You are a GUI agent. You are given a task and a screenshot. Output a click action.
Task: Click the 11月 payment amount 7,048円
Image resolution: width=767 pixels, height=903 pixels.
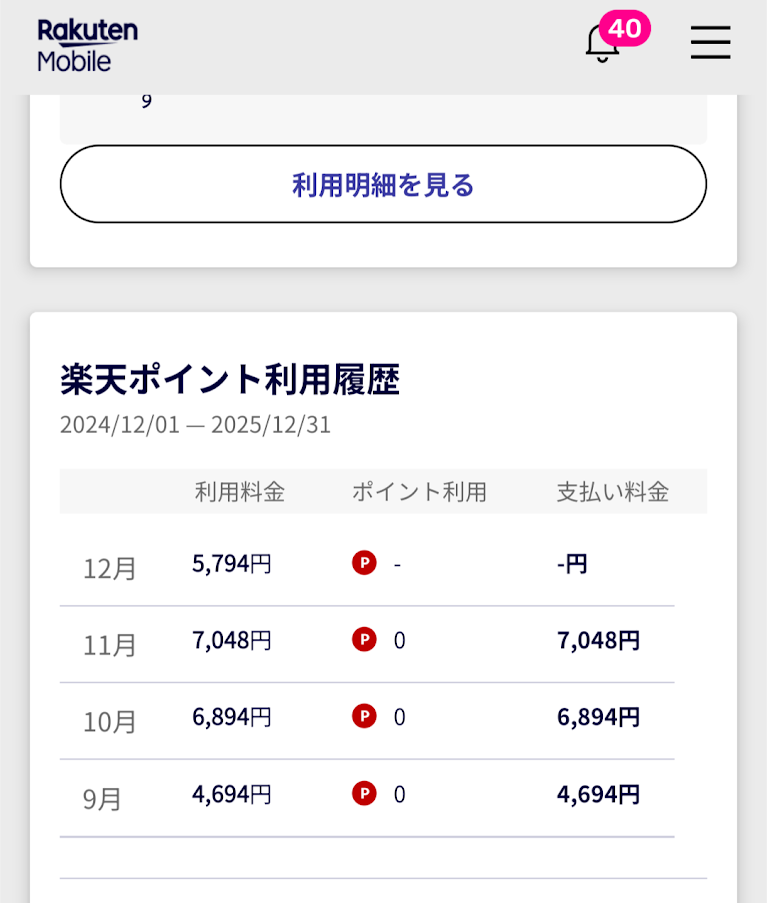[x=598, y=640]
